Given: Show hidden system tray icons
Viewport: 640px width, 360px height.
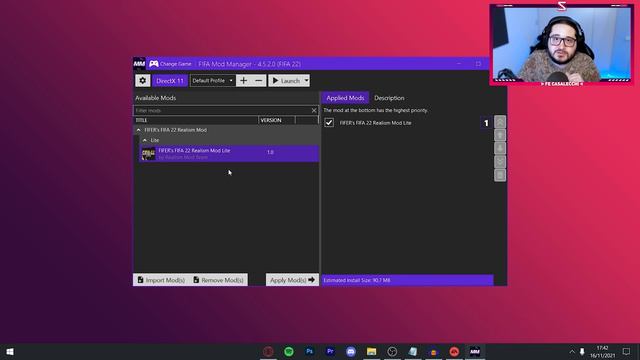Looking at the screenshot, I should pos(572,351).
